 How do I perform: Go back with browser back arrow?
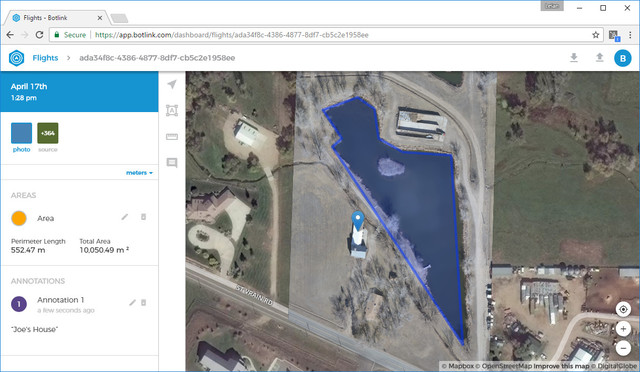click(10, 35)
